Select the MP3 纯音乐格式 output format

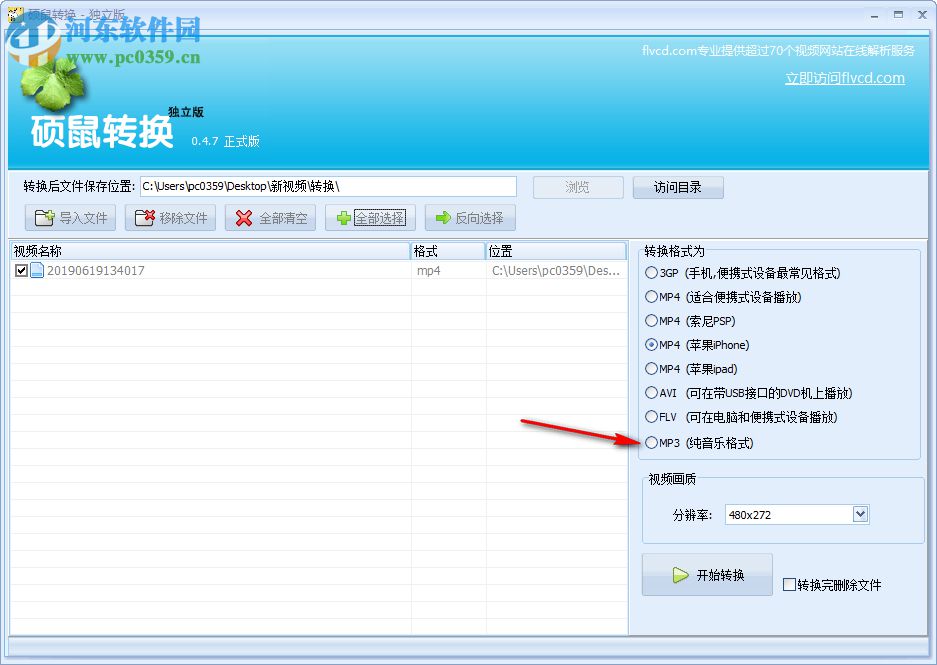[651, 442]
